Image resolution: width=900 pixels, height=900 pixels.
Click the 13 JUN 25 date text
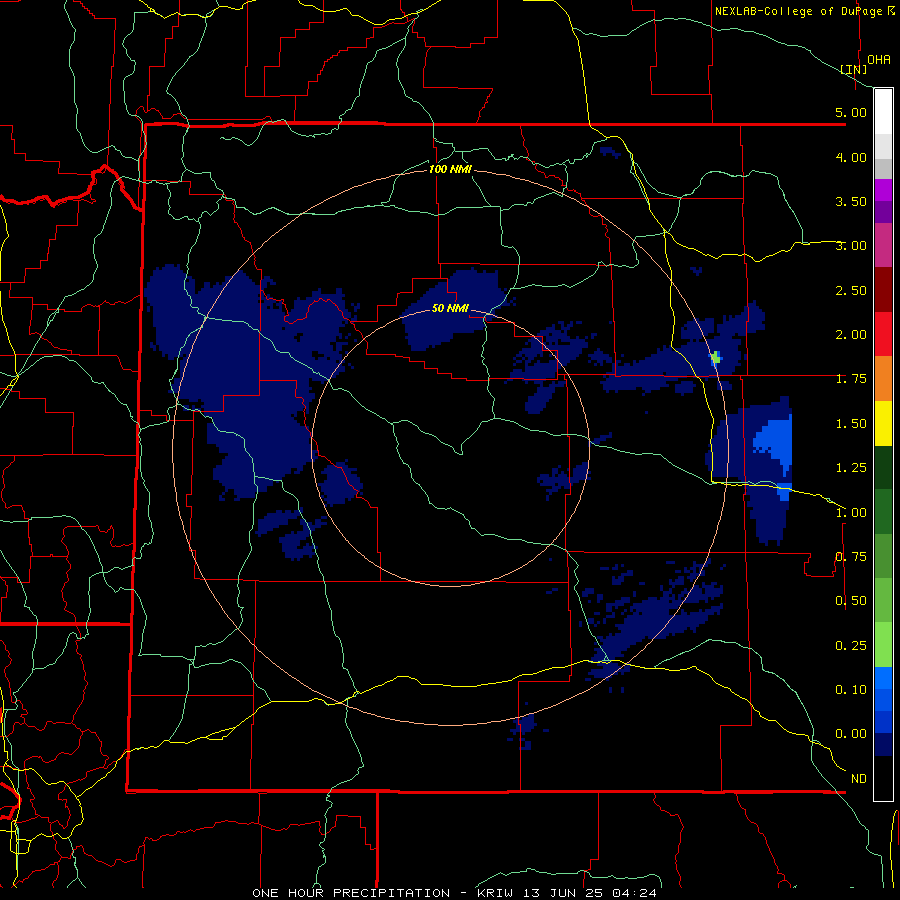click(x=562, y=893)
